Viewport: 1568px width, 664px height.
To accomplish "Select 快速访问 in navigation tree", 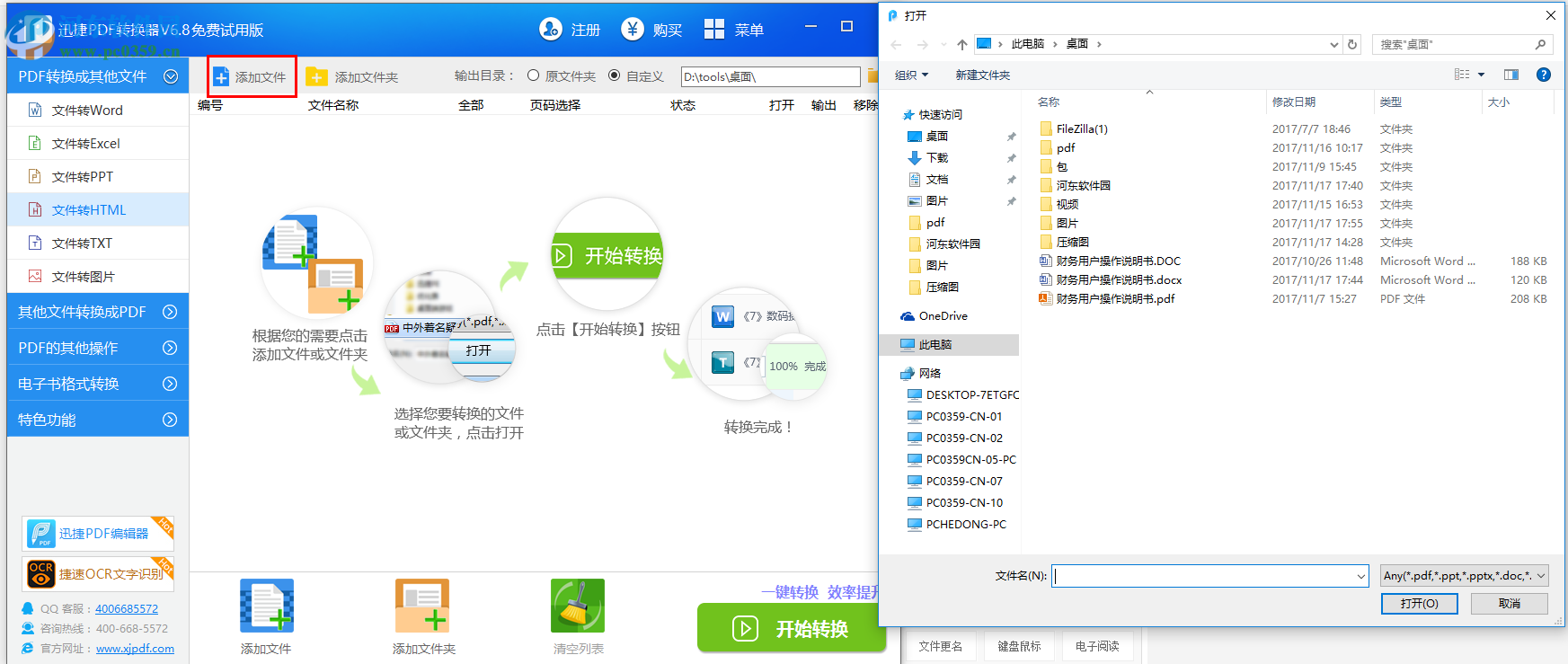I will pos(940,114).
